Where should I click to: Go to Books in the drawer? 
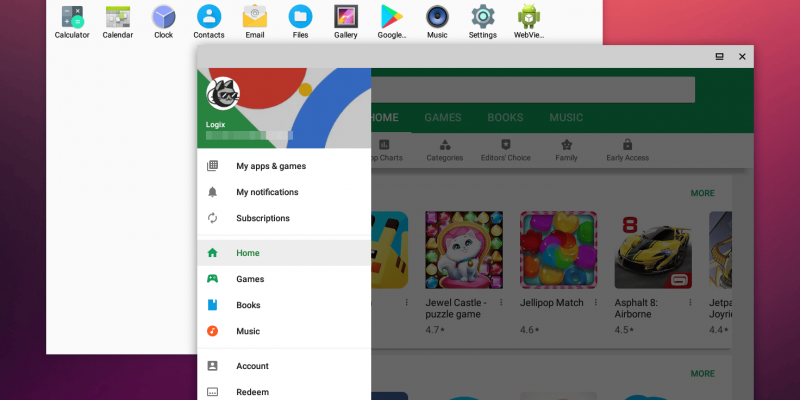(284, 305)
